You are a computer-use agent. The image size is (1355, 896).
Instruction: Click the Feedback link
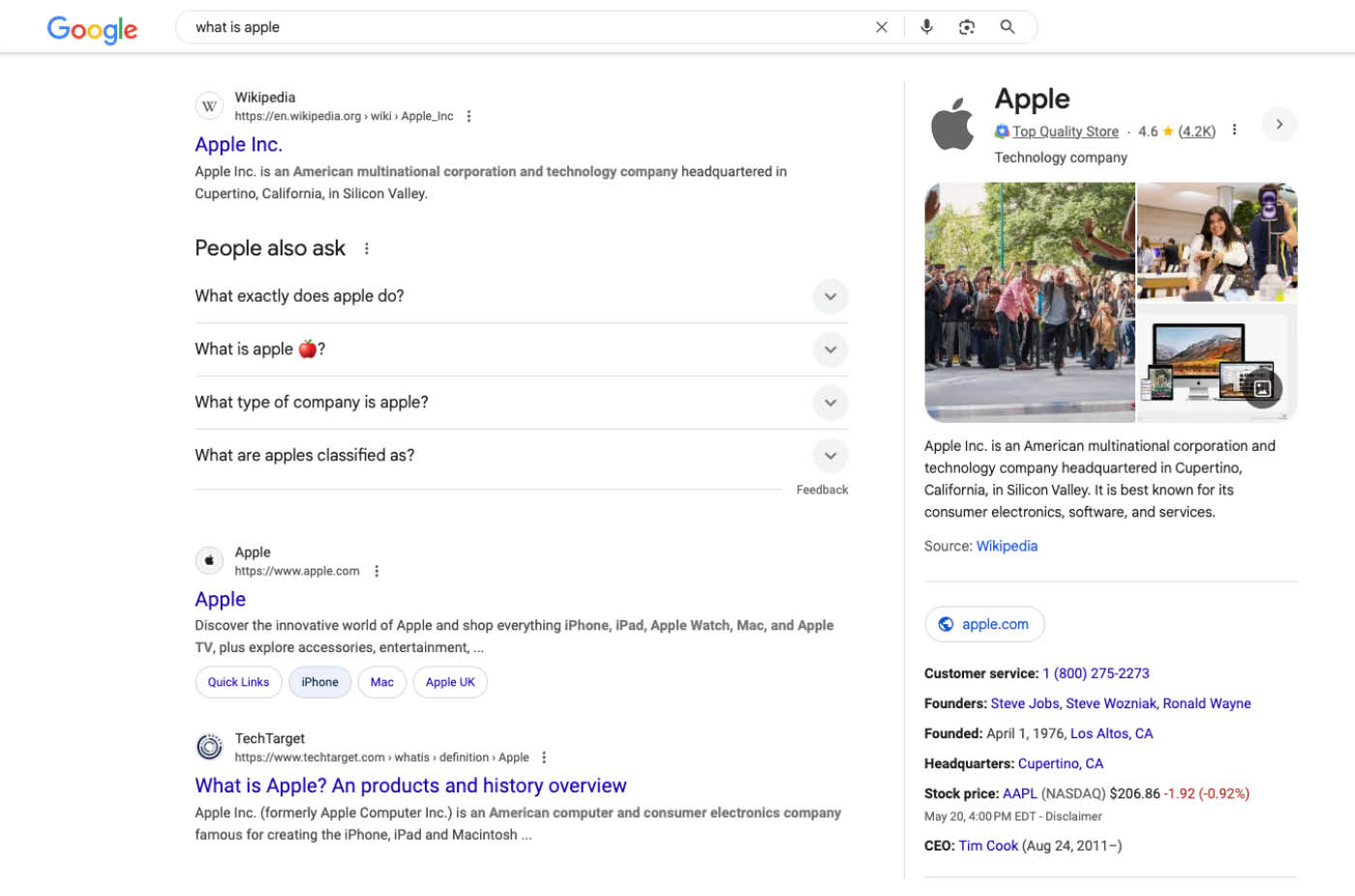point(822,490)
